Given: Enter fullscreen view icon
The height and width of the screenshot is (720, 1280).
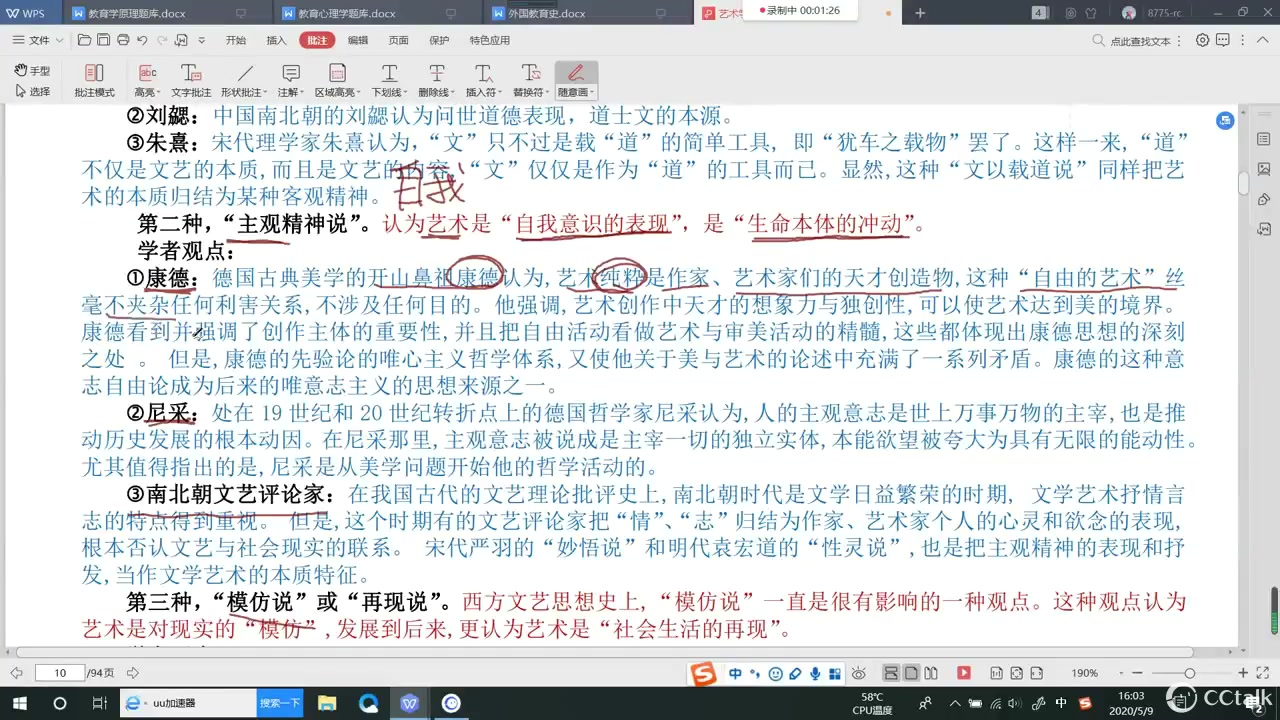Looking at the screenshot, I should 1265,673.
